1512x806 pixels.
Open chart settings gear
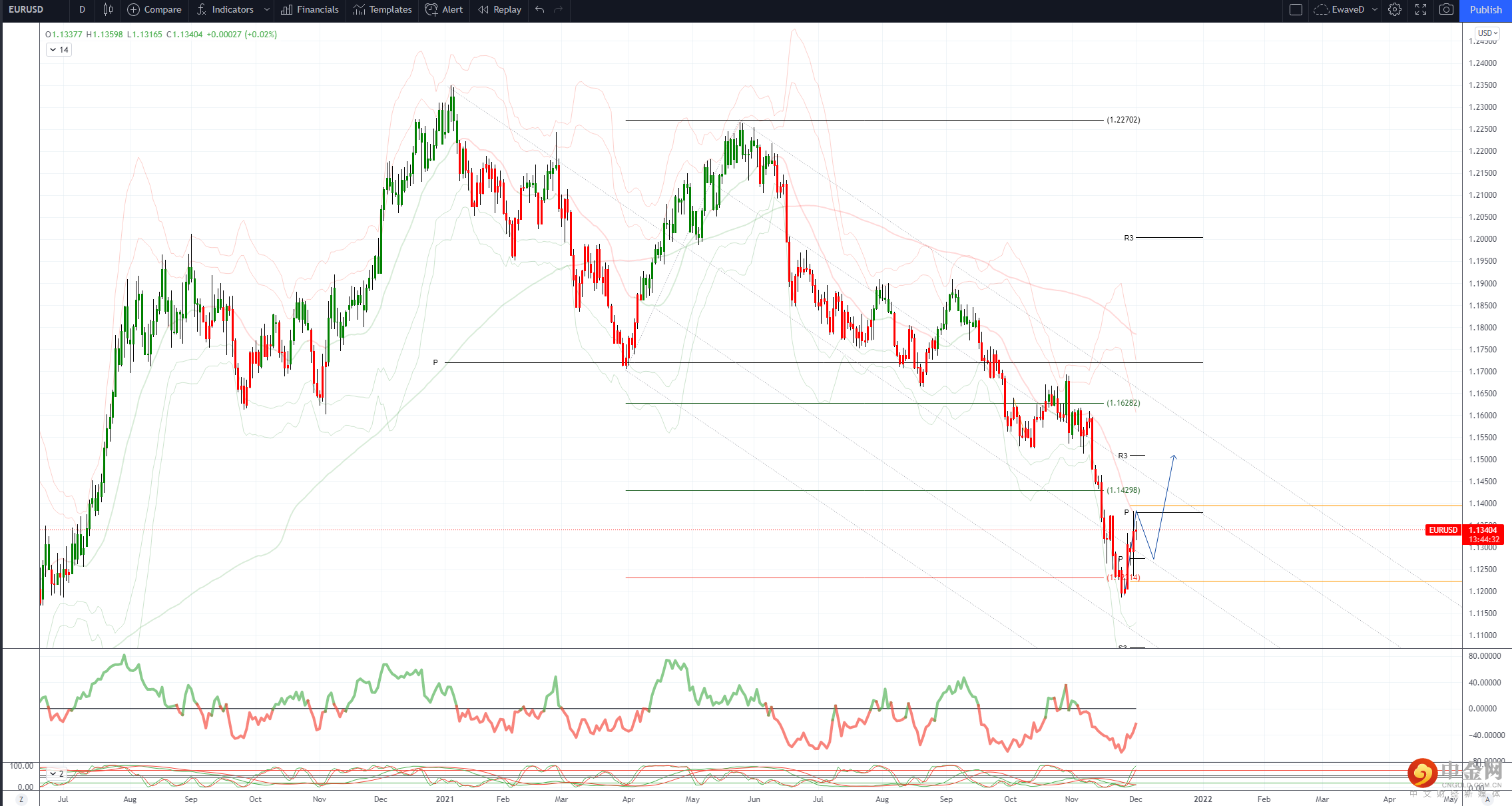pos(1395,9)
